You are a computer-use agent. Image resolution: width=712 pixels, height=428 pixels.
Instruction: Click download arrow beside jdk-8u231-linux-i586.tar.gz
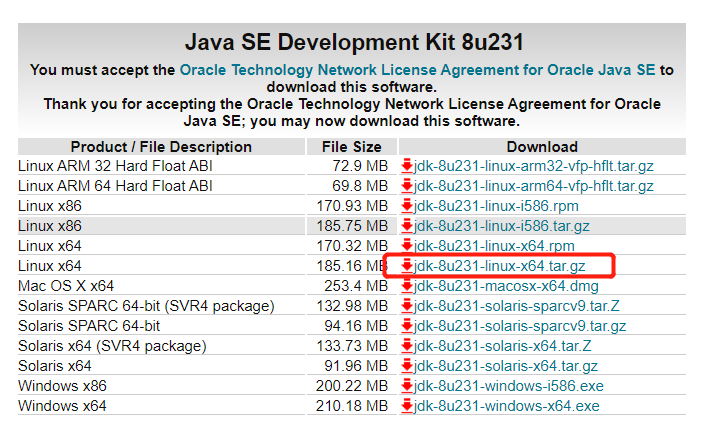407,226
